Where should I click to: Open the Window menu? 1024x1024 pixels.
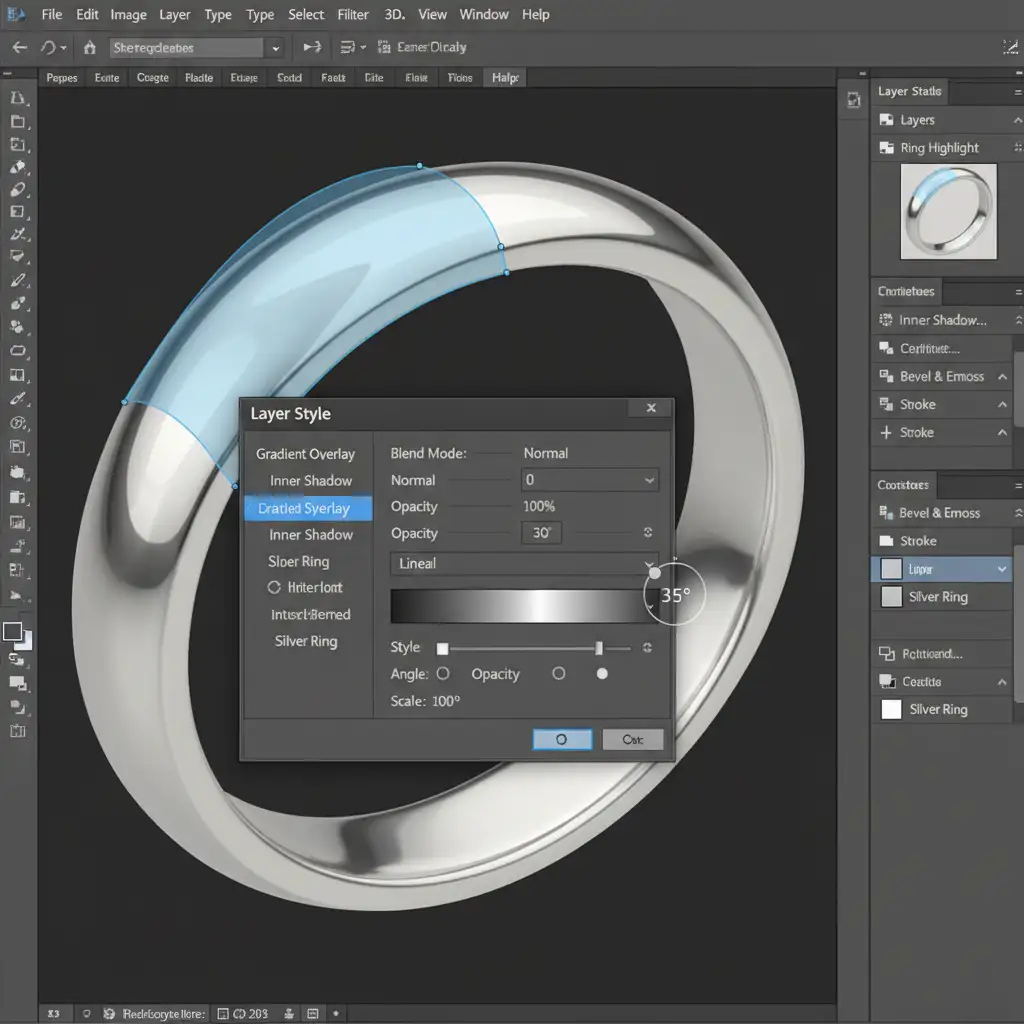(483, 14)
